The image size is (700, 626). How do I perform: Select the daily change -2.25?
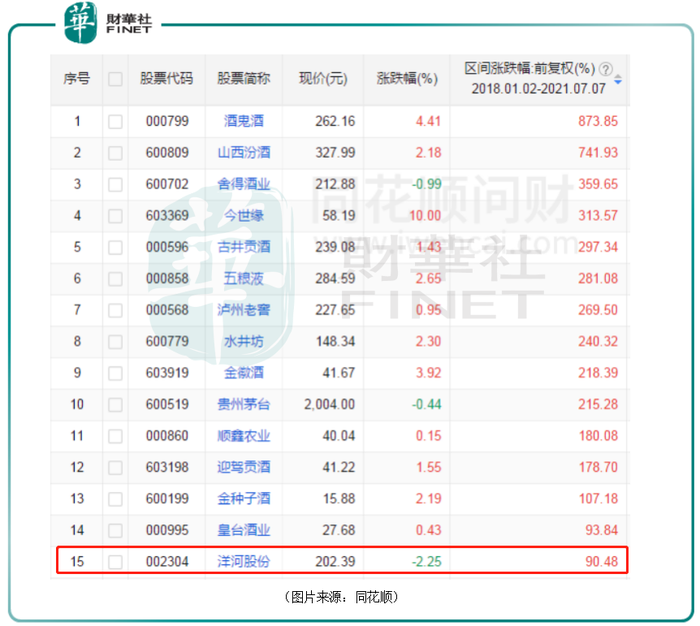[426, 562]
